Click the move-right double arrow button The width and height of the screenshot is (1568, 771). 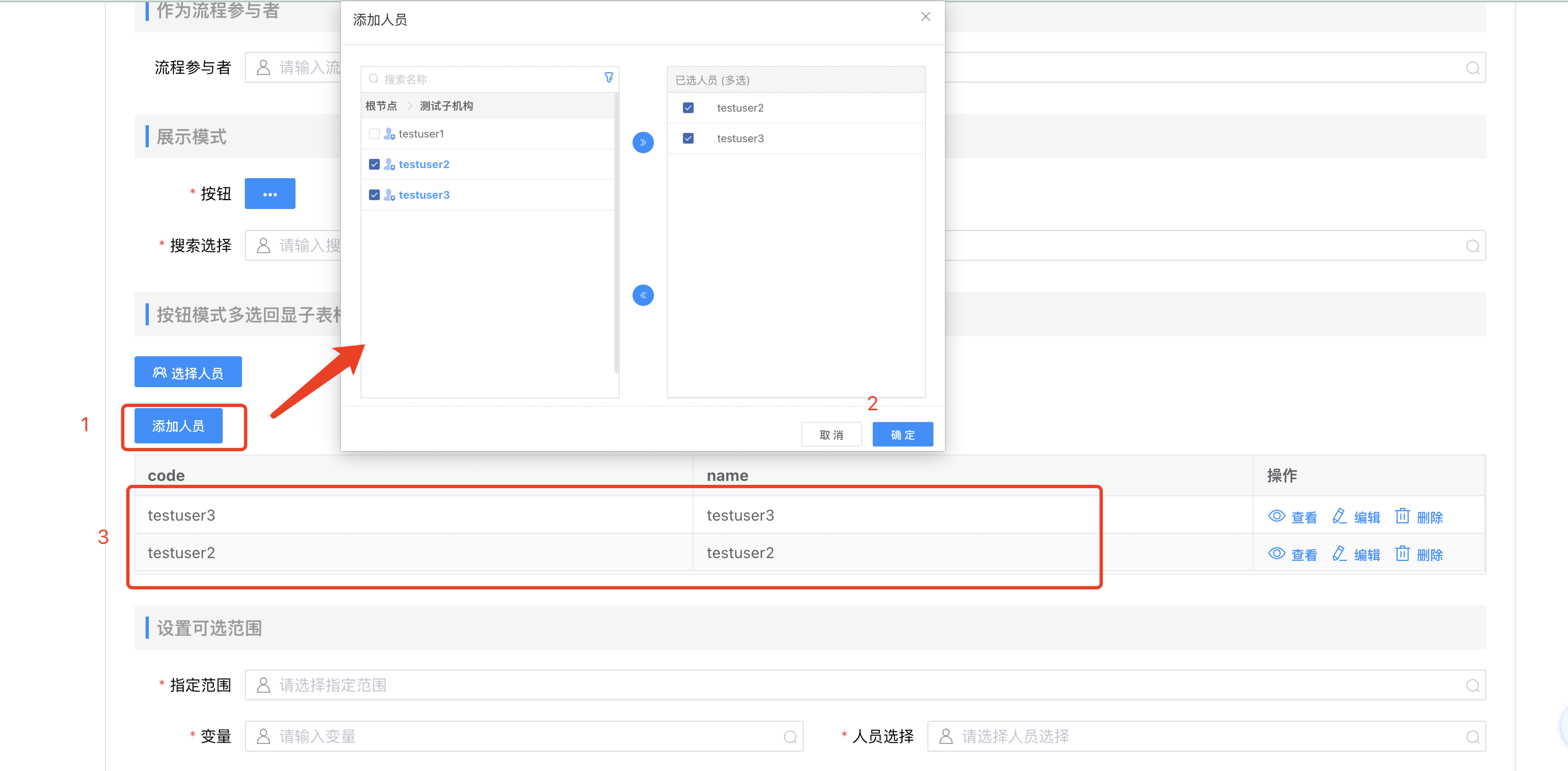643,142
